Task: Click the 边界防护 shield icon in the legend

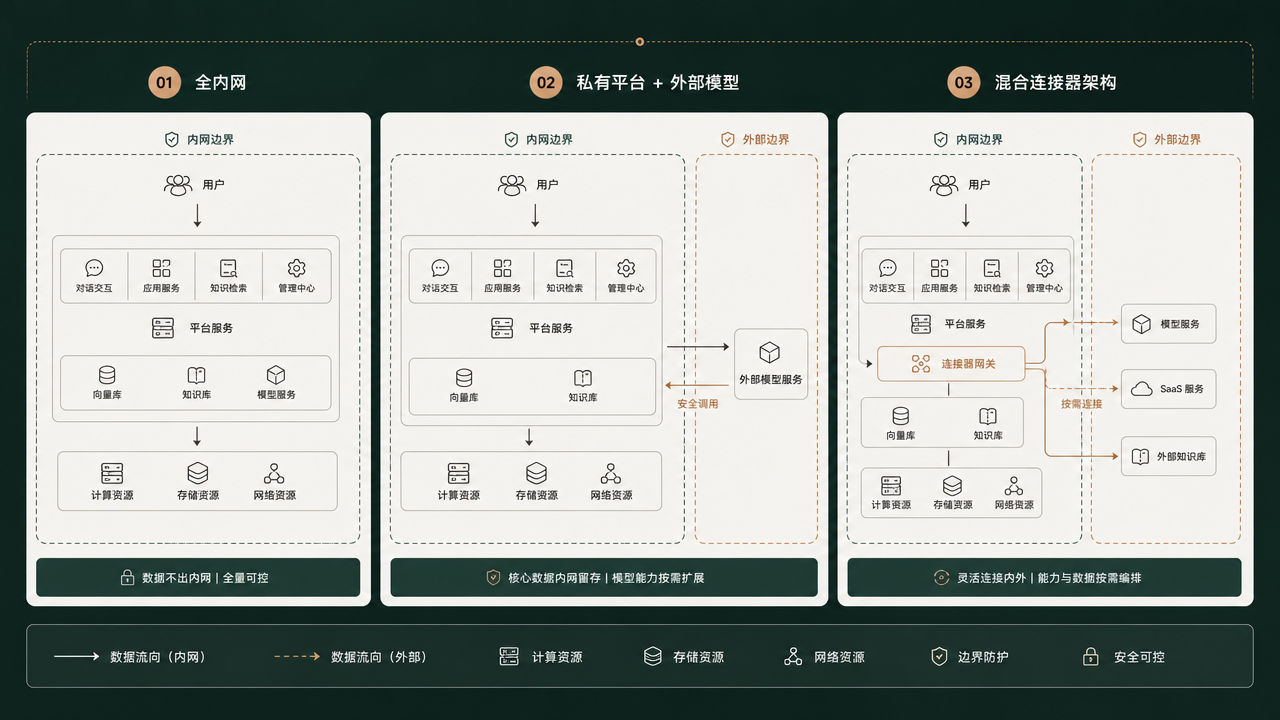Action: (939, 657)
